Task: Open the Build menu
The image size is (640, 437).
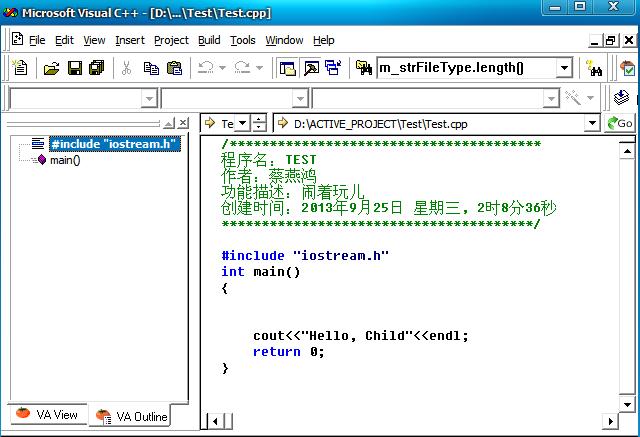Action: pyautogui.click(x=209, y=40)
